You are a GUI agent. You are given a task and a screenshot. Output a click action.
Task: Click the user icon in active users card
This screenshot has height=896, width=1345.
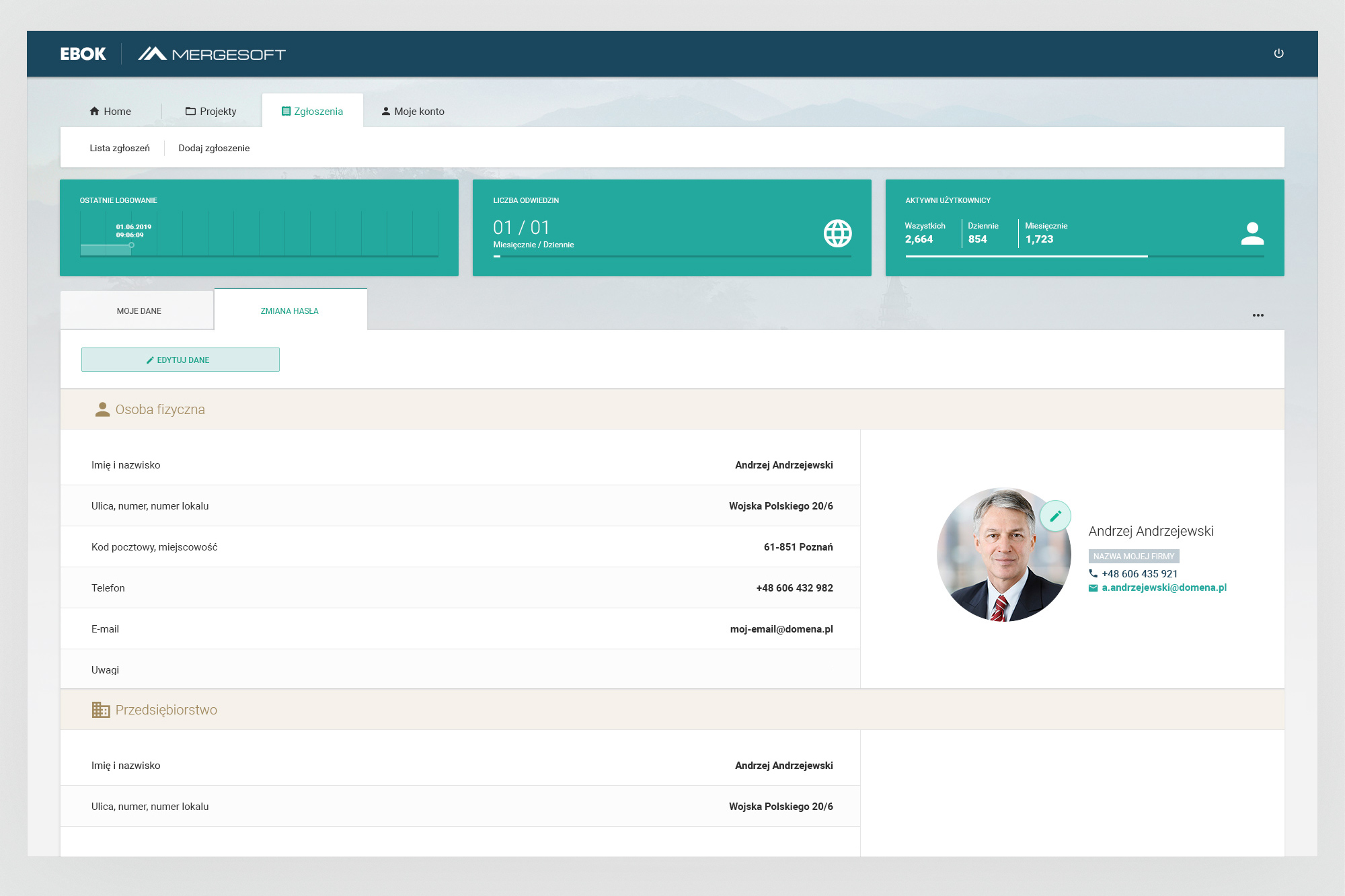click(x=1252, y=233)
